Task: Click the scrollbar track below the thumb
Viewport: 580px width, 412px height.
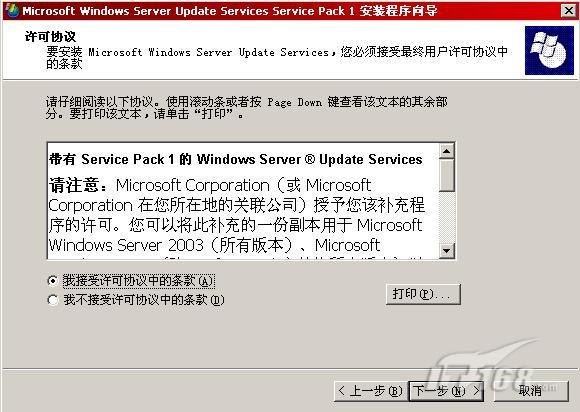Action: 446,217
